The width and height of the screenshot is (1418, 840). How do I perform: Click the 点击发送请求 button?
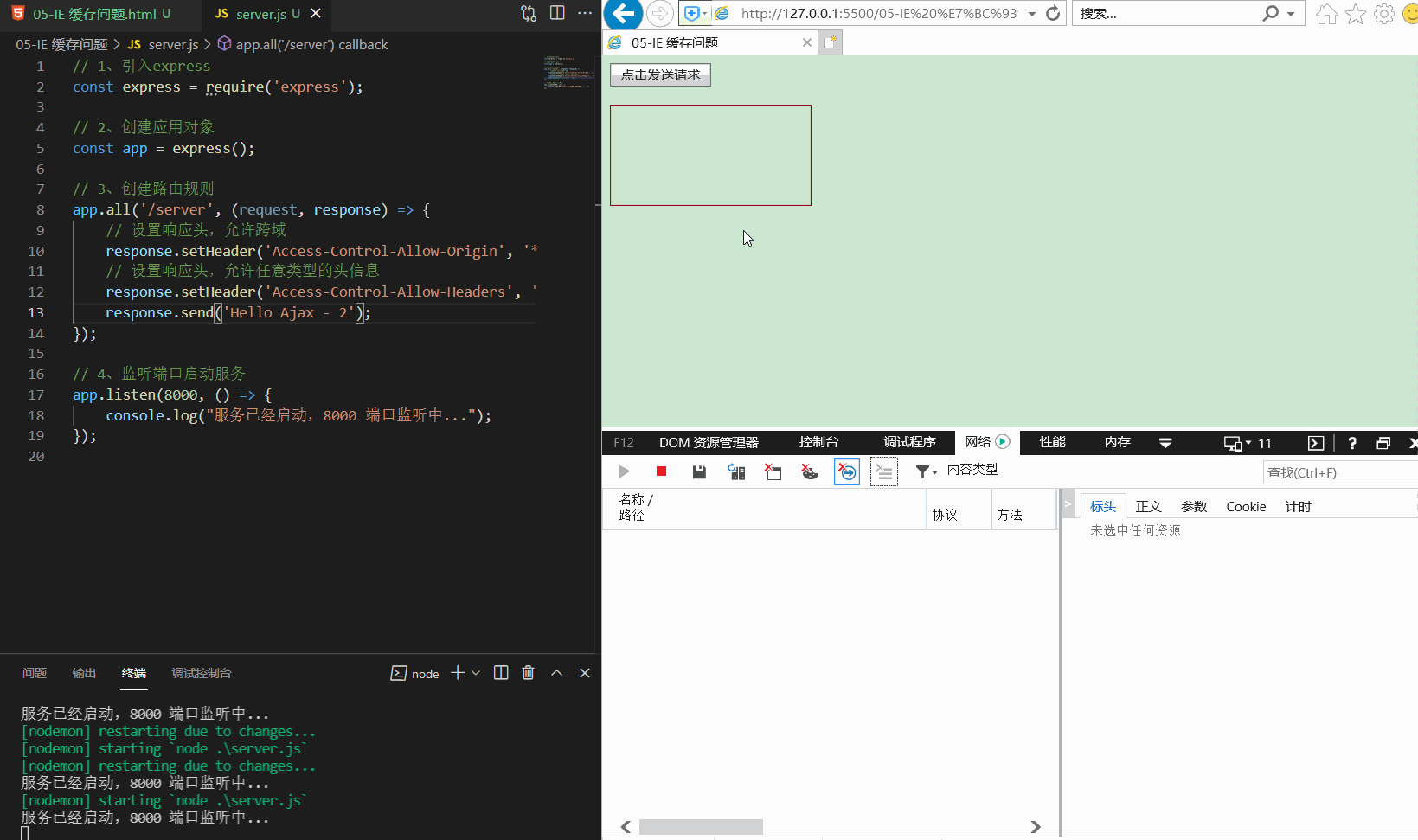(661, 75)
